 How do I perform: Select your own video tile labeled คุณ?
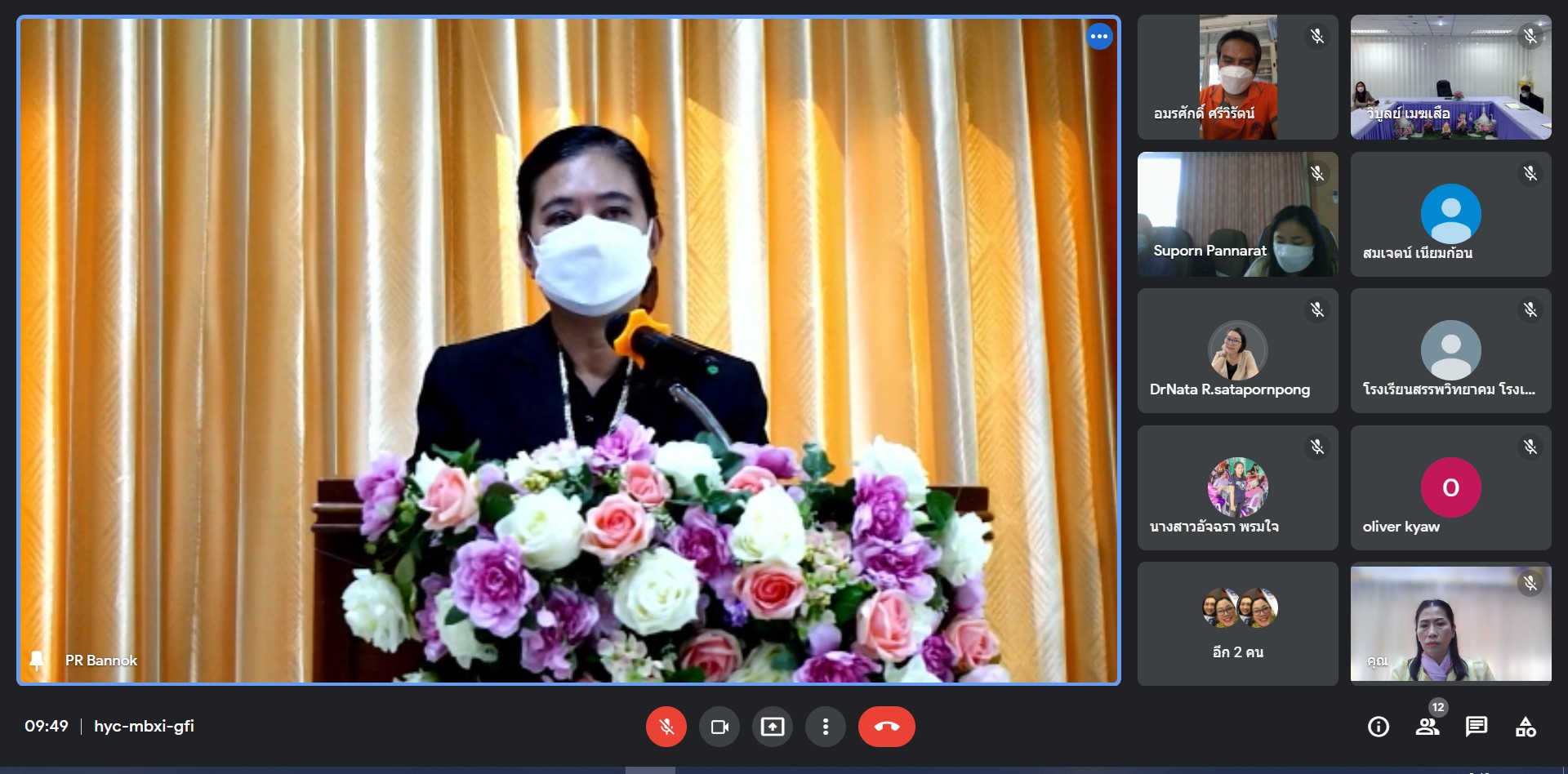[x=1450, y=624]
